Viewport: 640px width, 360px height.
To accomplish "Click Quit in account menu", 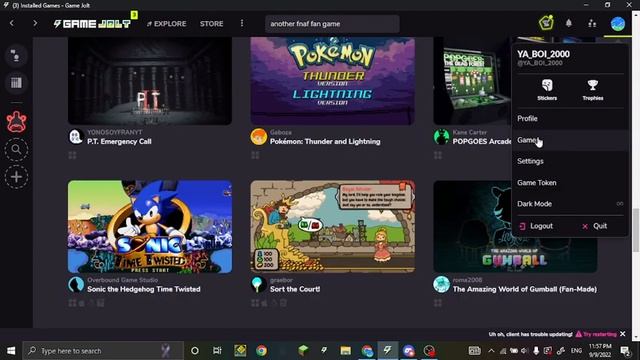I will click(596, 226).
